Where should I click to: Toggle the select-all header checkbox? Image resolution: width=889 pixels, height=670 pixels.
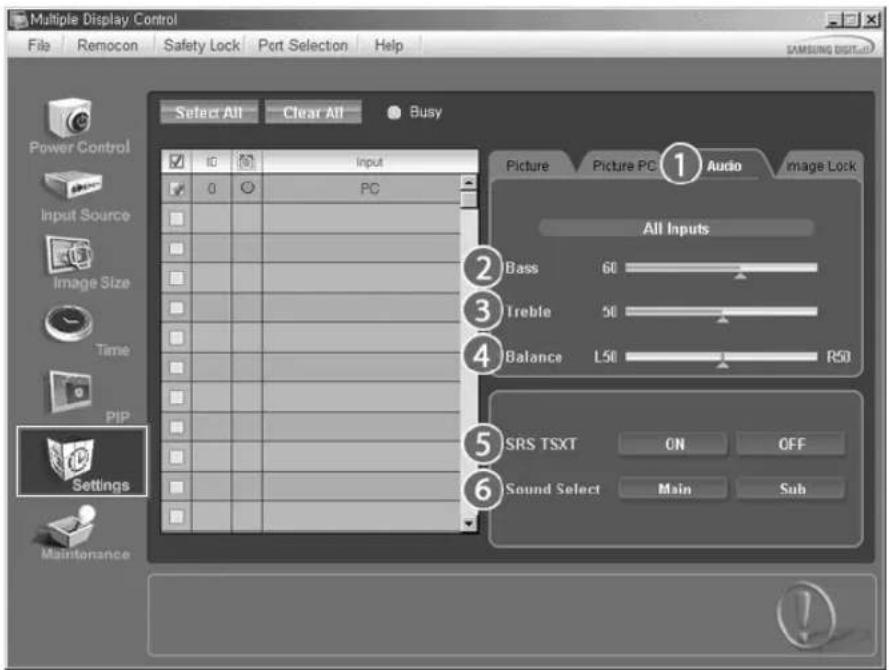click(x=176, y=162)
